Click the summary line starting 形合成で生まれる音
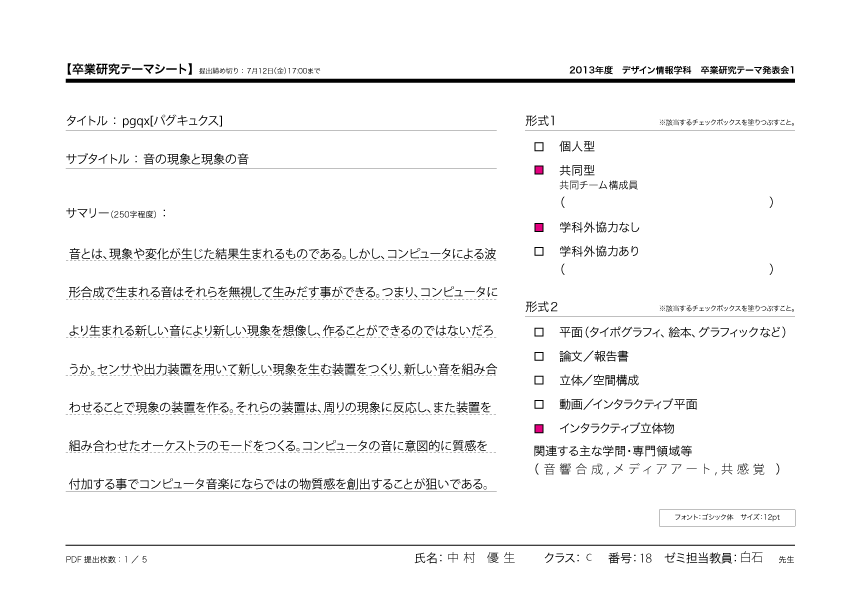Image resolution: width=859 pixels, height=612 pixels. (283, 293)
